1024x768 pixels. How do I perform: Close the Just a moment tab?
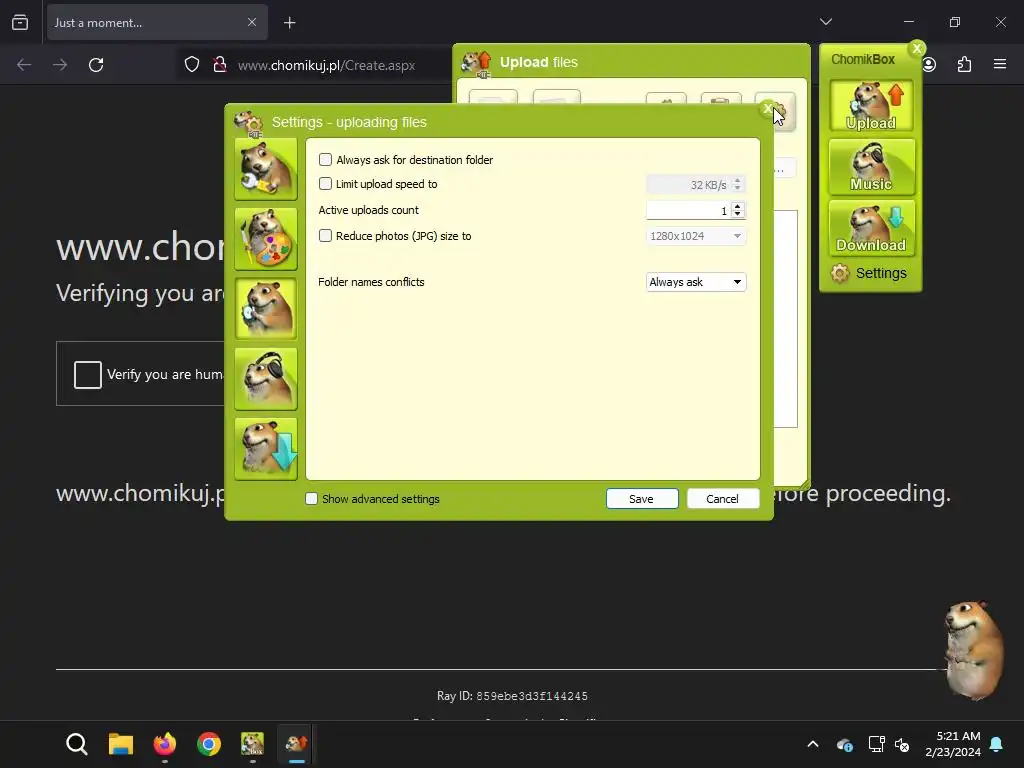coord(252,22)
